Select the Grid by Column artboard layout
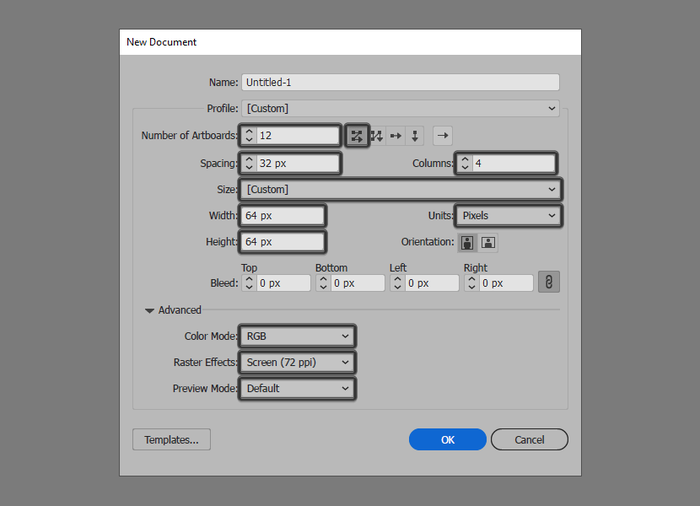Viewport: 700px width, 506px height. [377, 135]
